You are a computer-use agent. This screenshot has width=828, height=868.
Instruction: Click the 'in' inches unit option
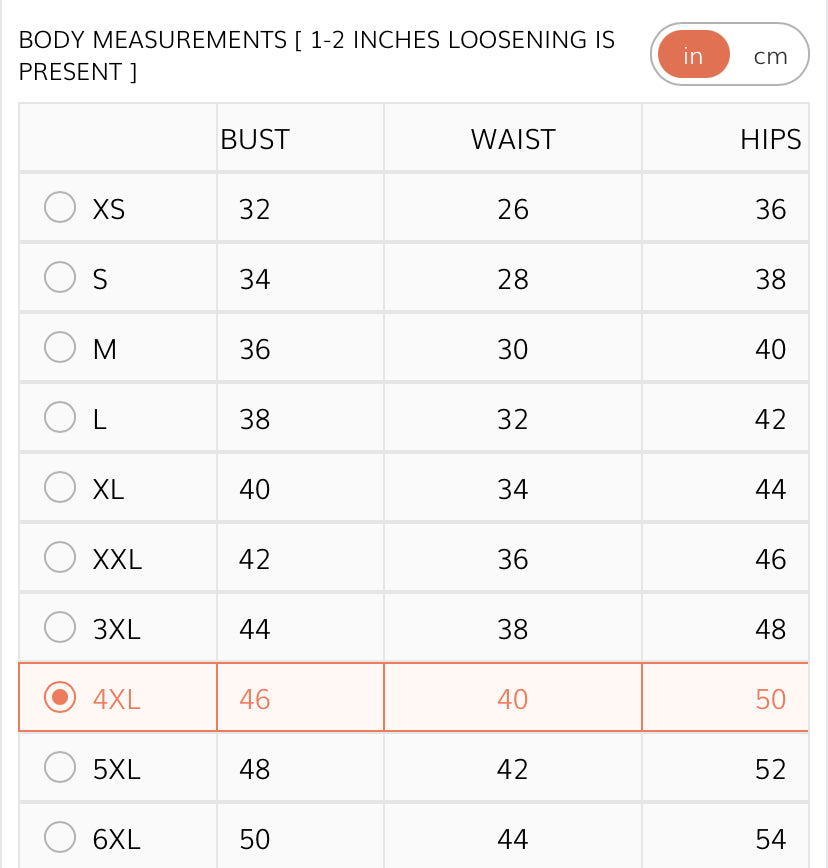[693, 56]
